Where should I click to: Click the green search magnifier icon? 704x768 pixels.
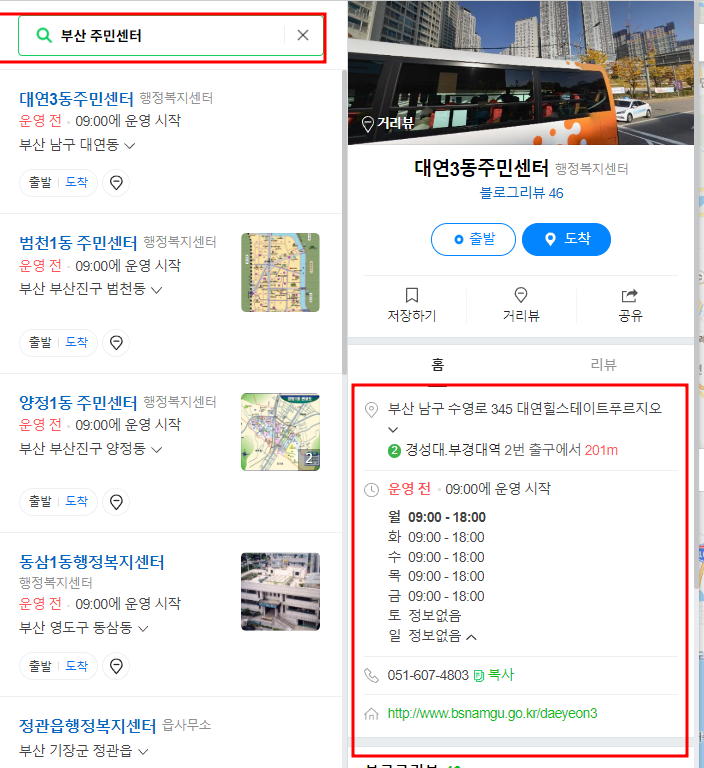coord(44,35)
